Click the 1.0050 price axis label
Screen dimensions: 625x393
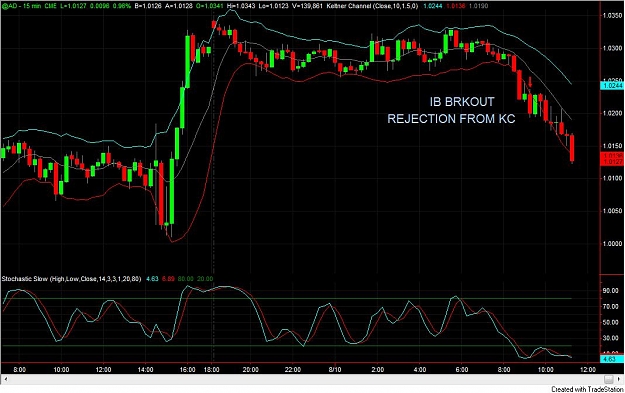click(612, 211)
